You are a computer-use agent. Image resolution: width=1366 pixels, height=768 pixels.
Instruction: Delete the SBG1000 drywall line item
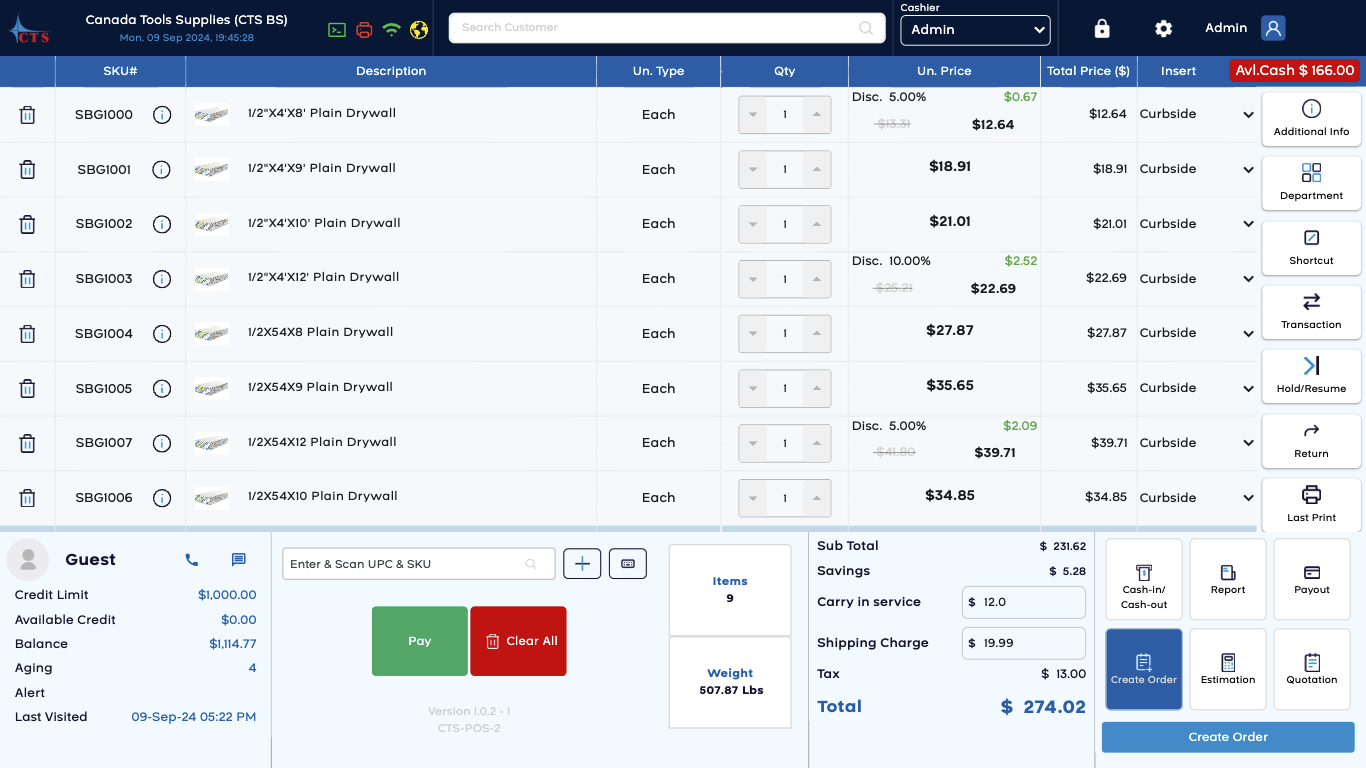click(27, 114)
